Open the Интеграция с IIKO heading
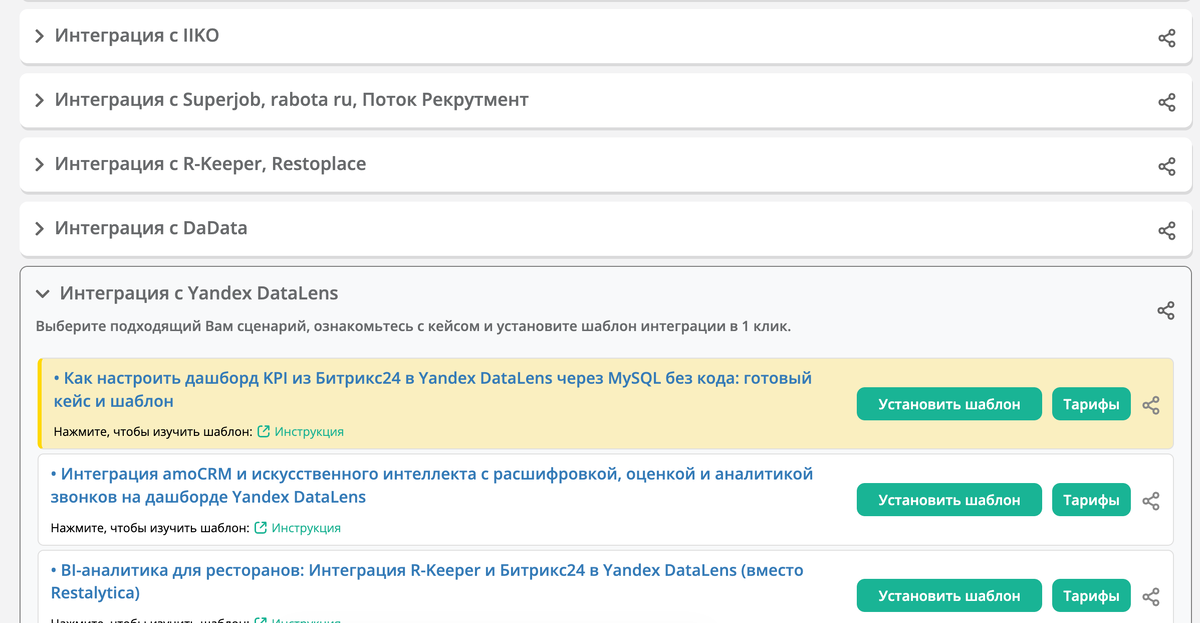 (137, 36)
